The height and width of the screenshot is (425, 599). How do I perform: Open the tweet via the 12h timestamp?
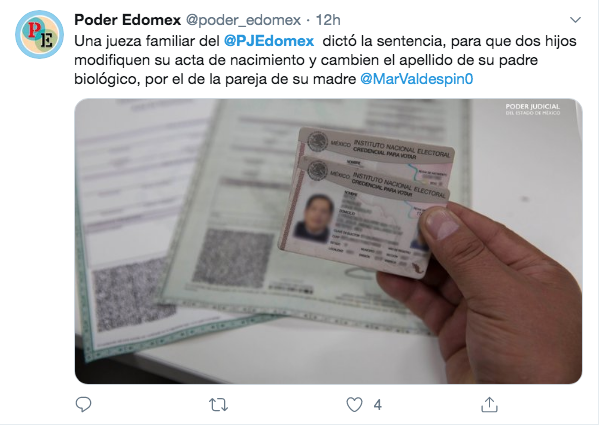tap(328, 20)
